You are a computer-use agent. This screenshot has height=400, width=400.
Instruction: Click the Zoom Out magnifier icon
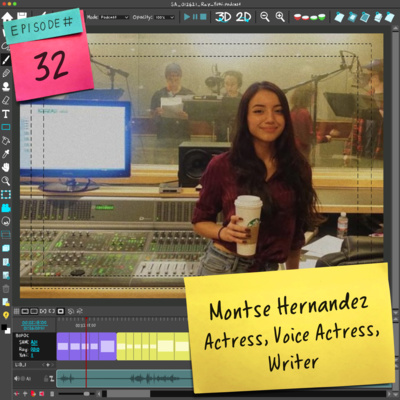tap(265, 17)
